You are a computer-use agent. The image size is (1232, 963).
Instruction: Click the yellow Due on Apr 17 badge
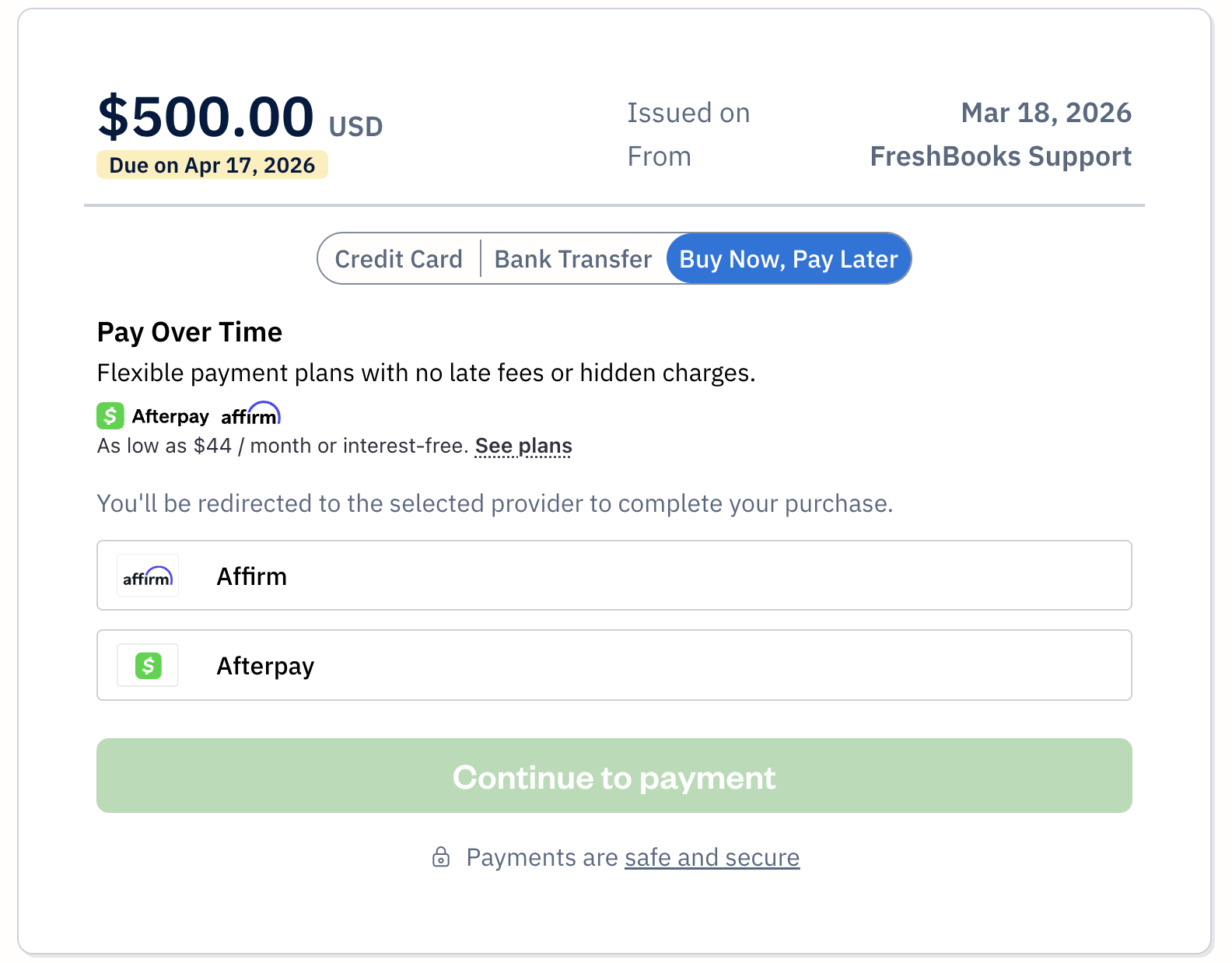212,164
